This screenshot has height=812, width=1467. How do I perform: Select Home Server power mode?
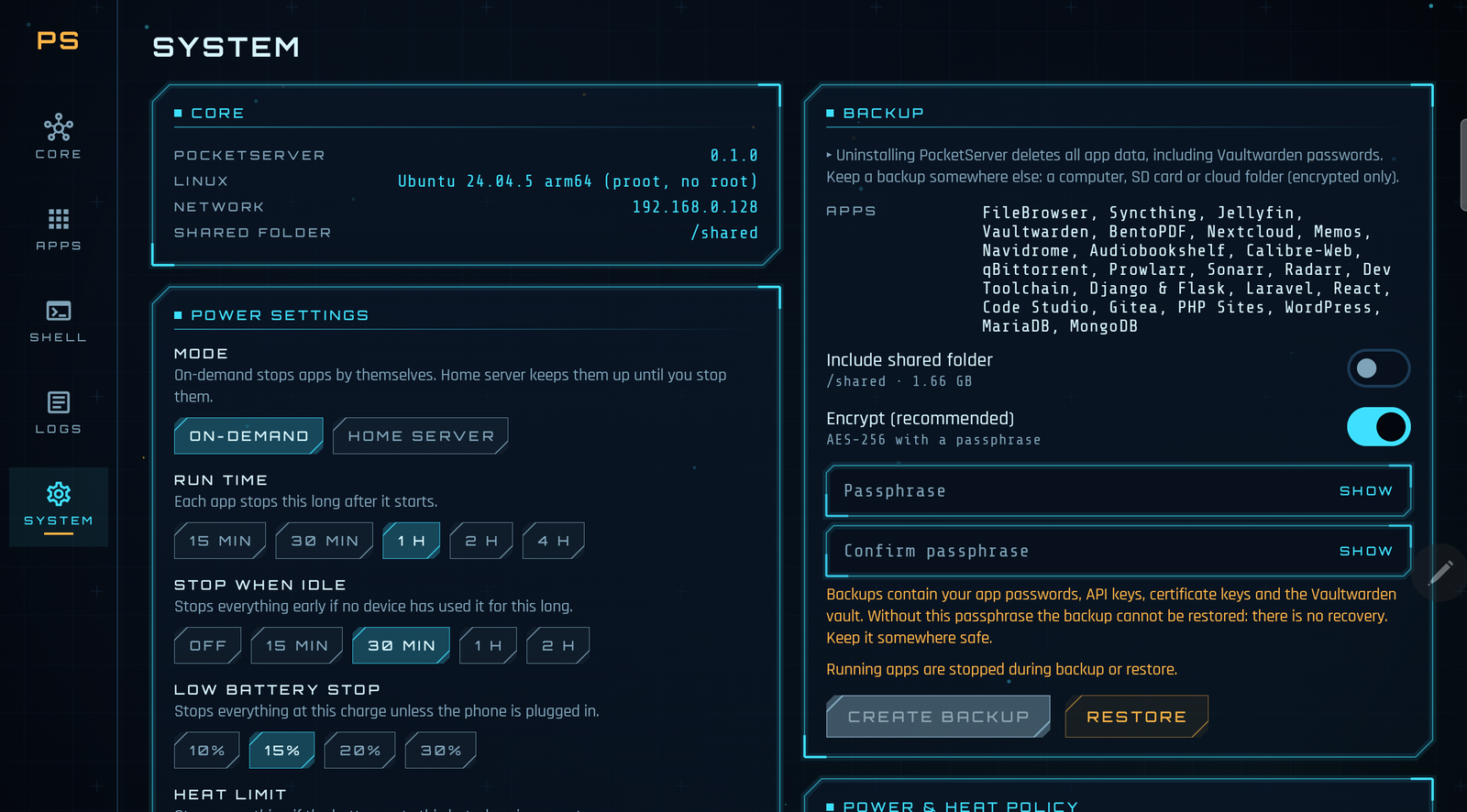[x=421, y=436]
